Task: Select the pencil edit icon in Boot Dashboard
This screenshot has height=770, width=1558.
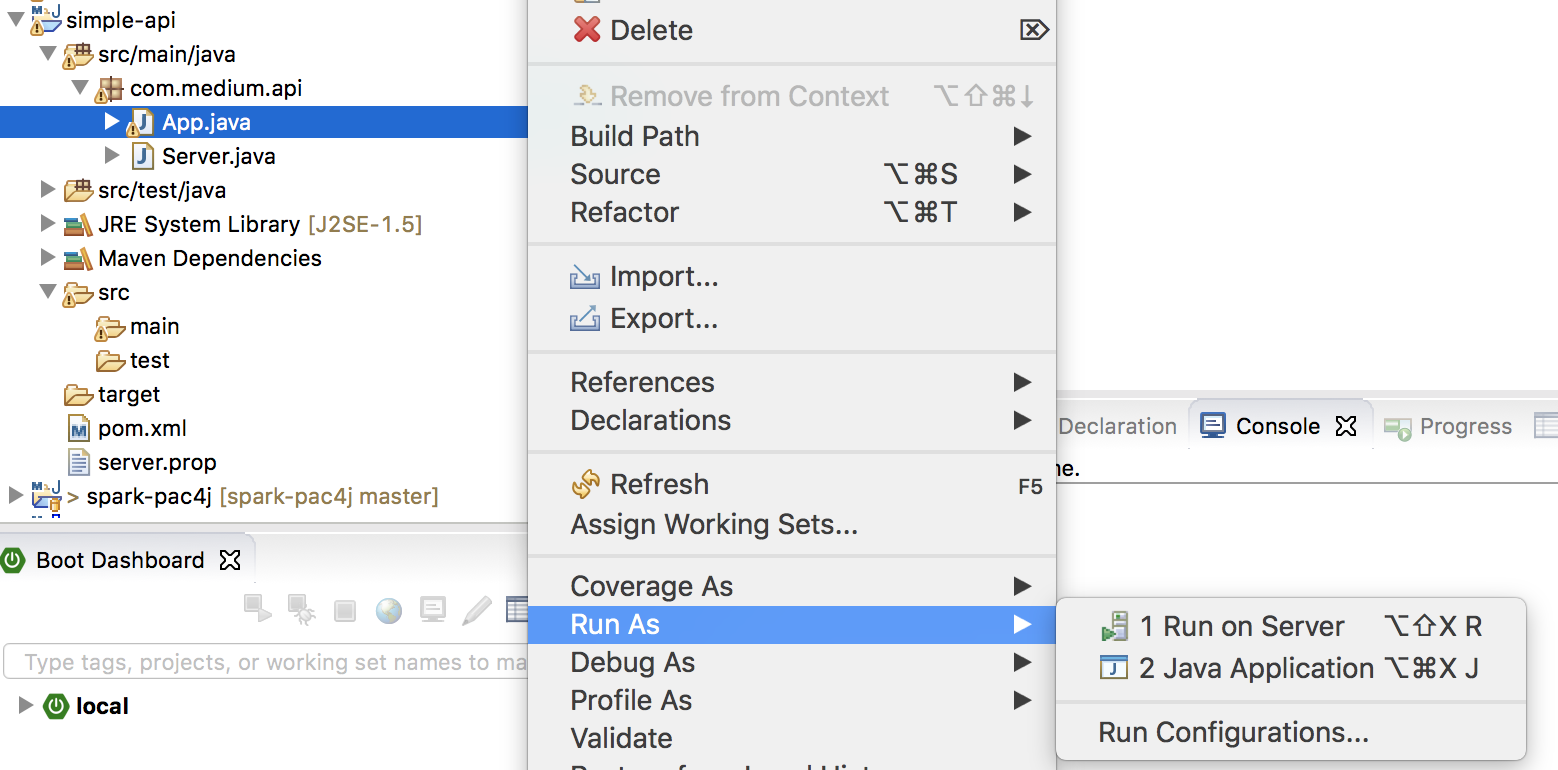Action: click(476, 609)
